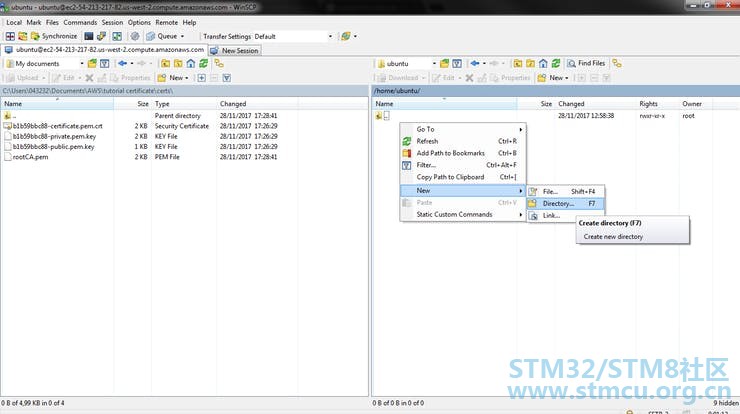The image size is (740, 414).
Task: Click the Compare Directories icon in main toolbar
Action: 10,36
